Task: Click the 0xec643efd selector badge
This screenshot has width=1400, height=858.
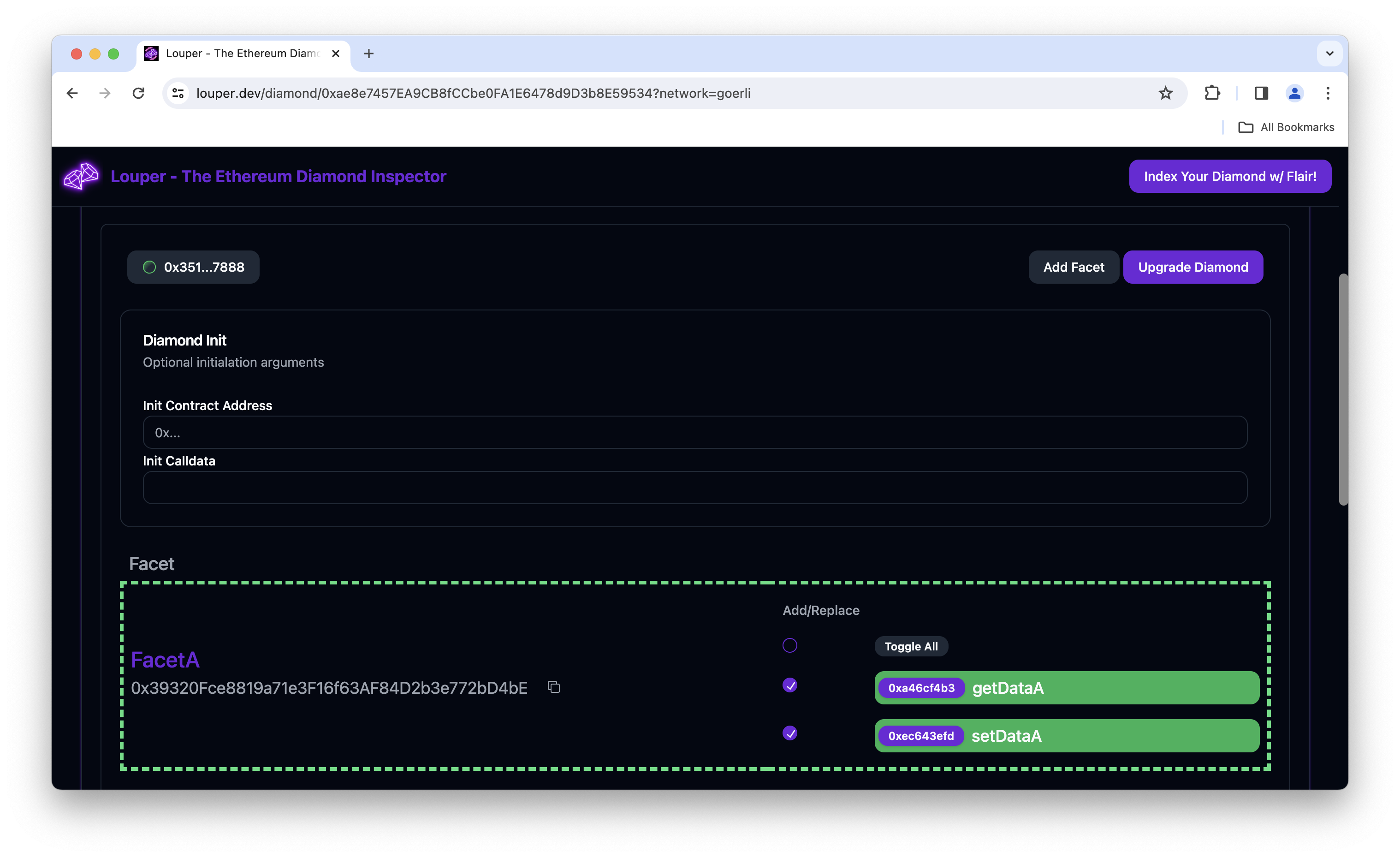Action: pyautogui.click(x=921, y=736)
